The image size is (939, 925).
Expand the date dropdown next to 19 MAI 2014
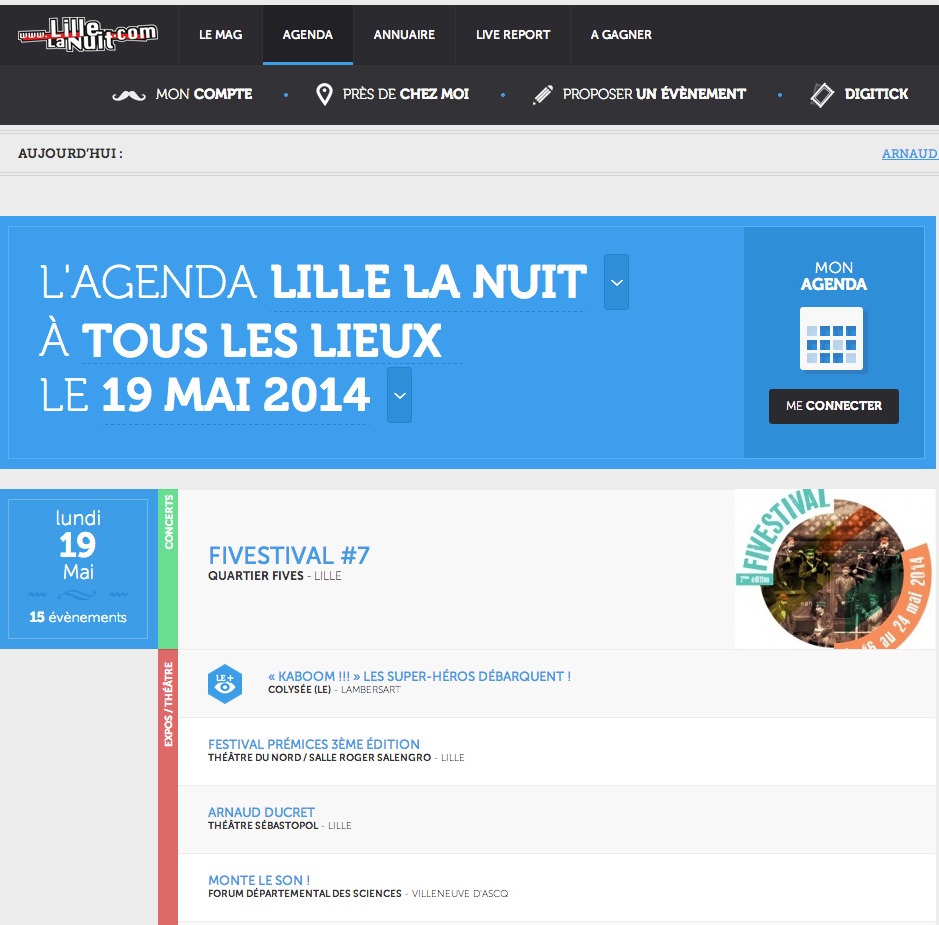[x=399, y=395]
